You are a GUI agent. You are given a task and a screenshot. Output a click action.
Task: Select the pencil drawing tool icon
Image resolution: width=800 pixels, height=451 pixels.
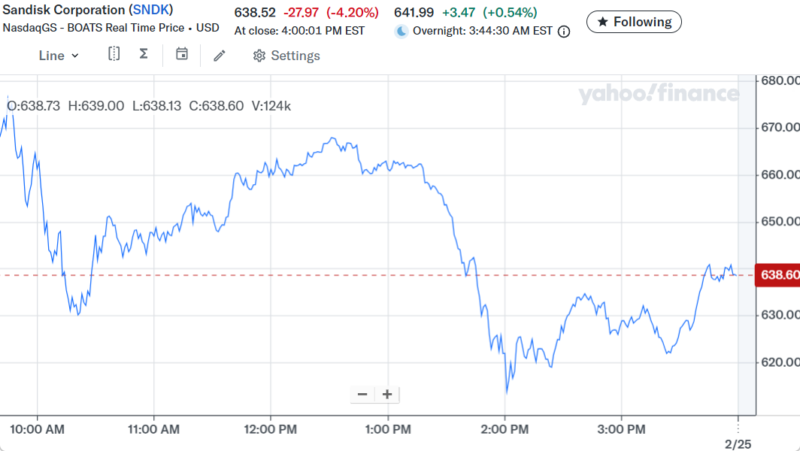pyautogui.click(x=220, y=55)
